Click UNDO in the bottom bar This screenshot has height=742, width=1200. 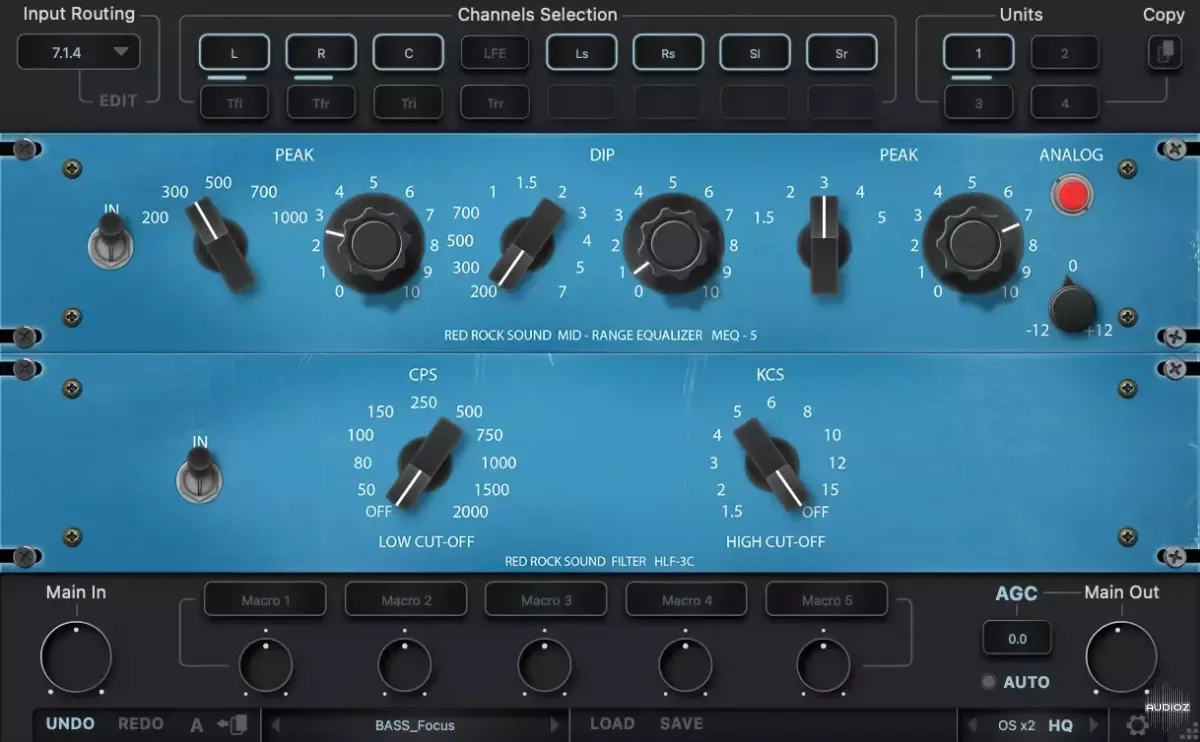70,724
